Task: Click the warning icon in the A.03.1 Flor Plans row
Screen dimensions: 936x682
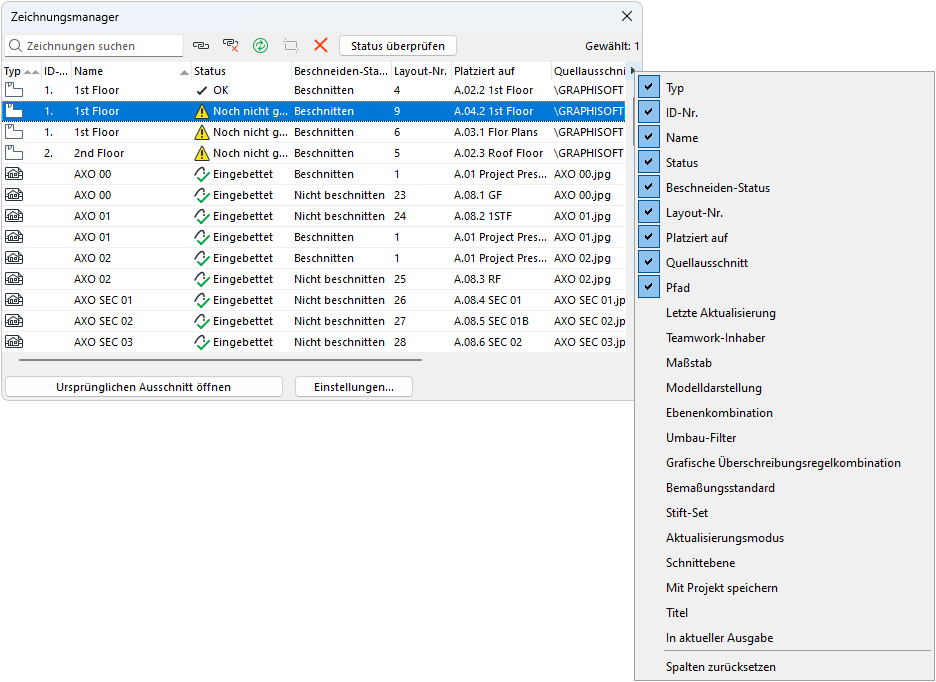Action: pyautogui.click(x=202, y=133)
